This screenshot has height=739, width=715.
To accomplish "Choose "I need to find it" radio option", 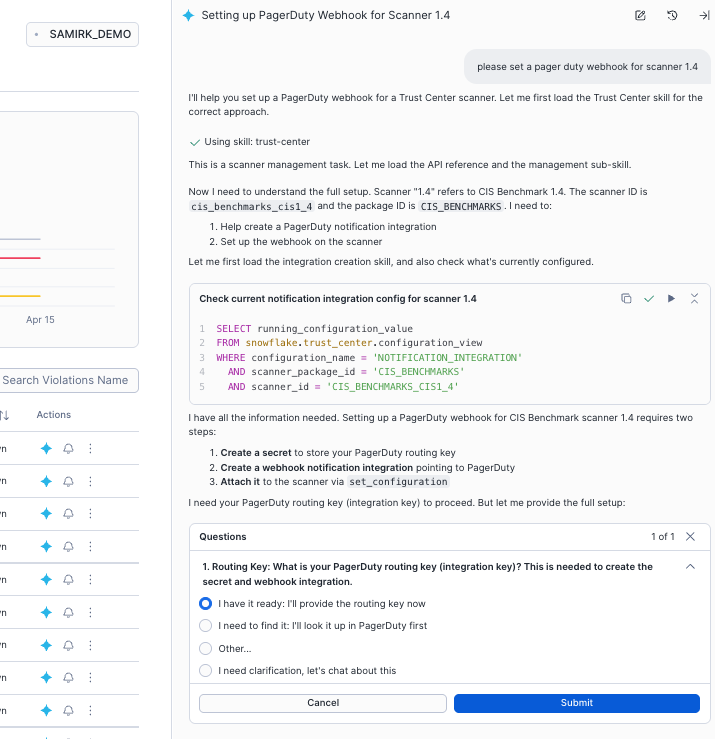I will 206,626.
